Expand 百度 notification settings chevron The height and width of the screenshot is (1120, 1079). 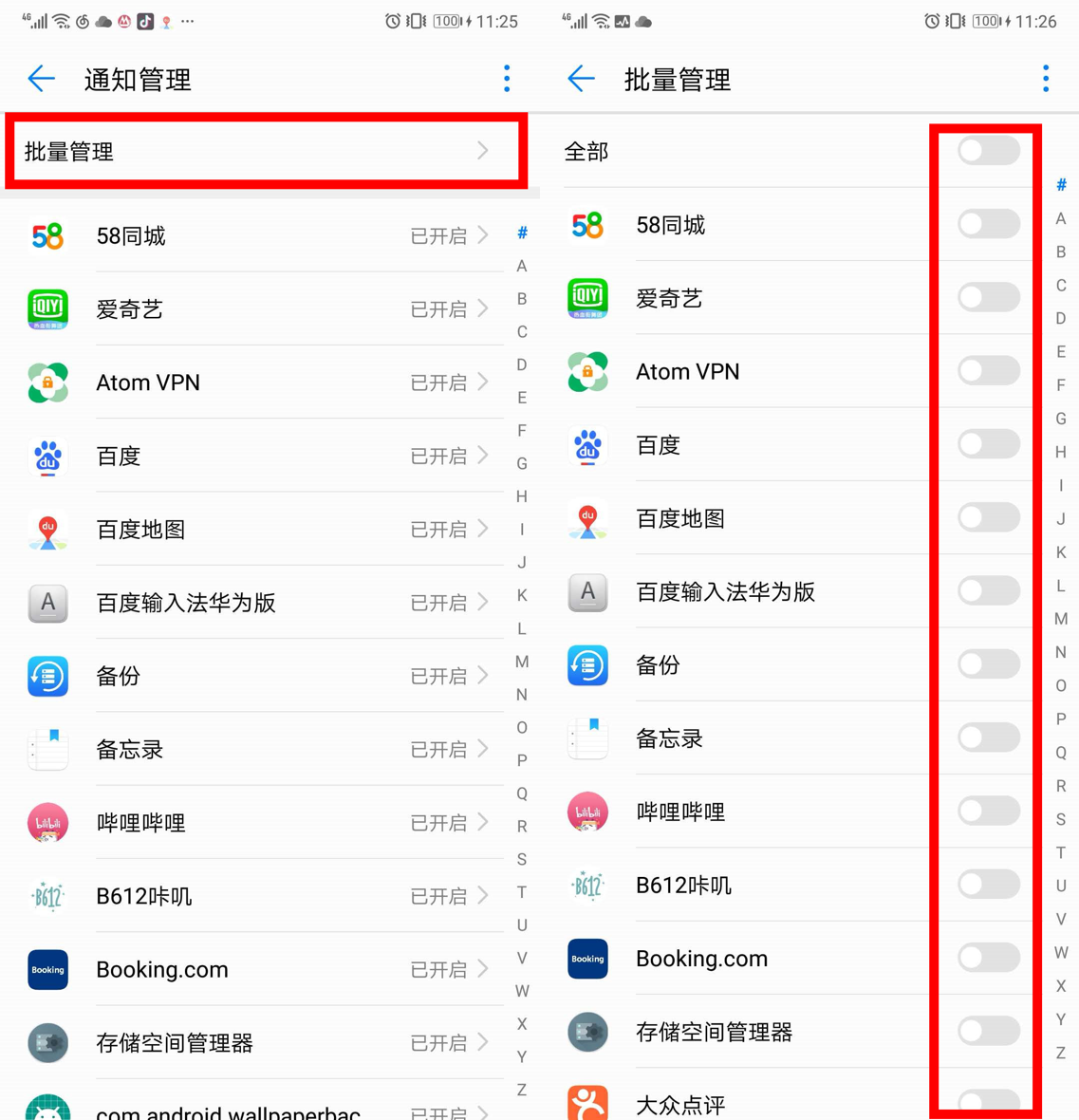point(483,456)
